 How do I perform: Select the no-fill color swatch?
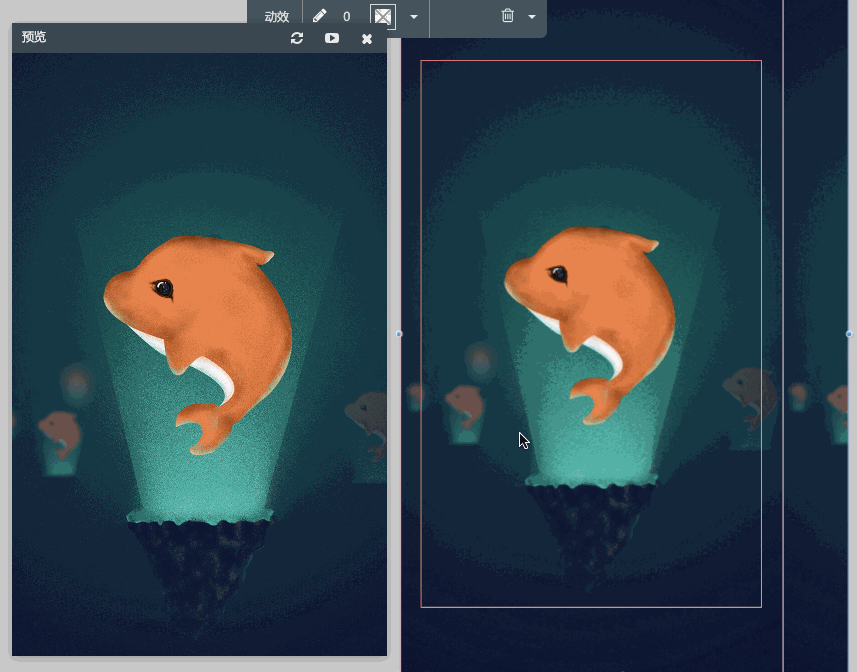383,16
